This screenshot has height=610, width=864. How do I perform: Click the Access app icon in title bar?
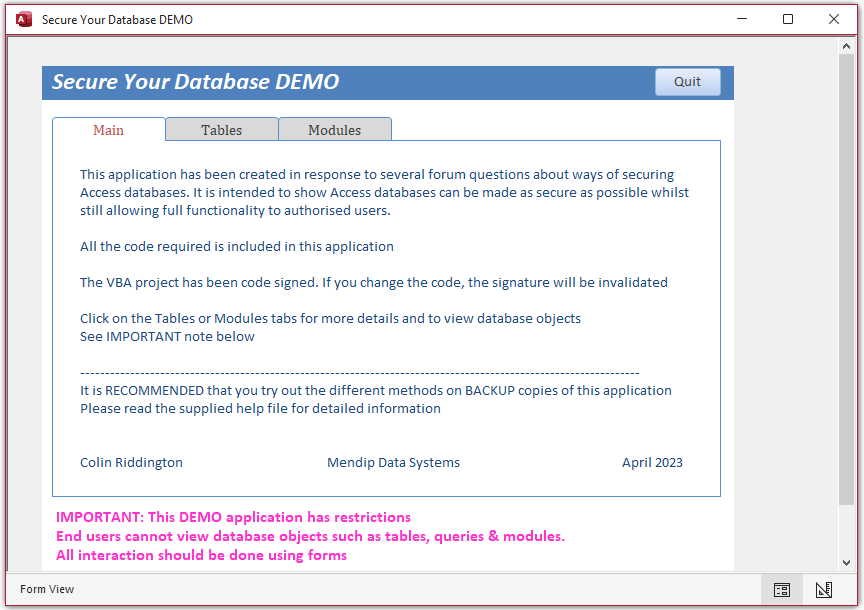point(24,19)
